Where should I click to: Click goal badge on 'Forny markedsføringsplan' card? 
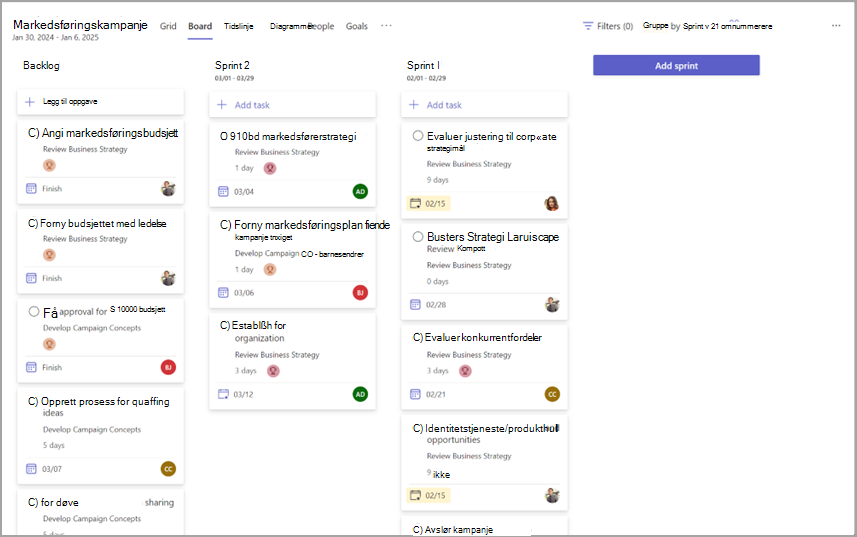click(x=270, y=269)
